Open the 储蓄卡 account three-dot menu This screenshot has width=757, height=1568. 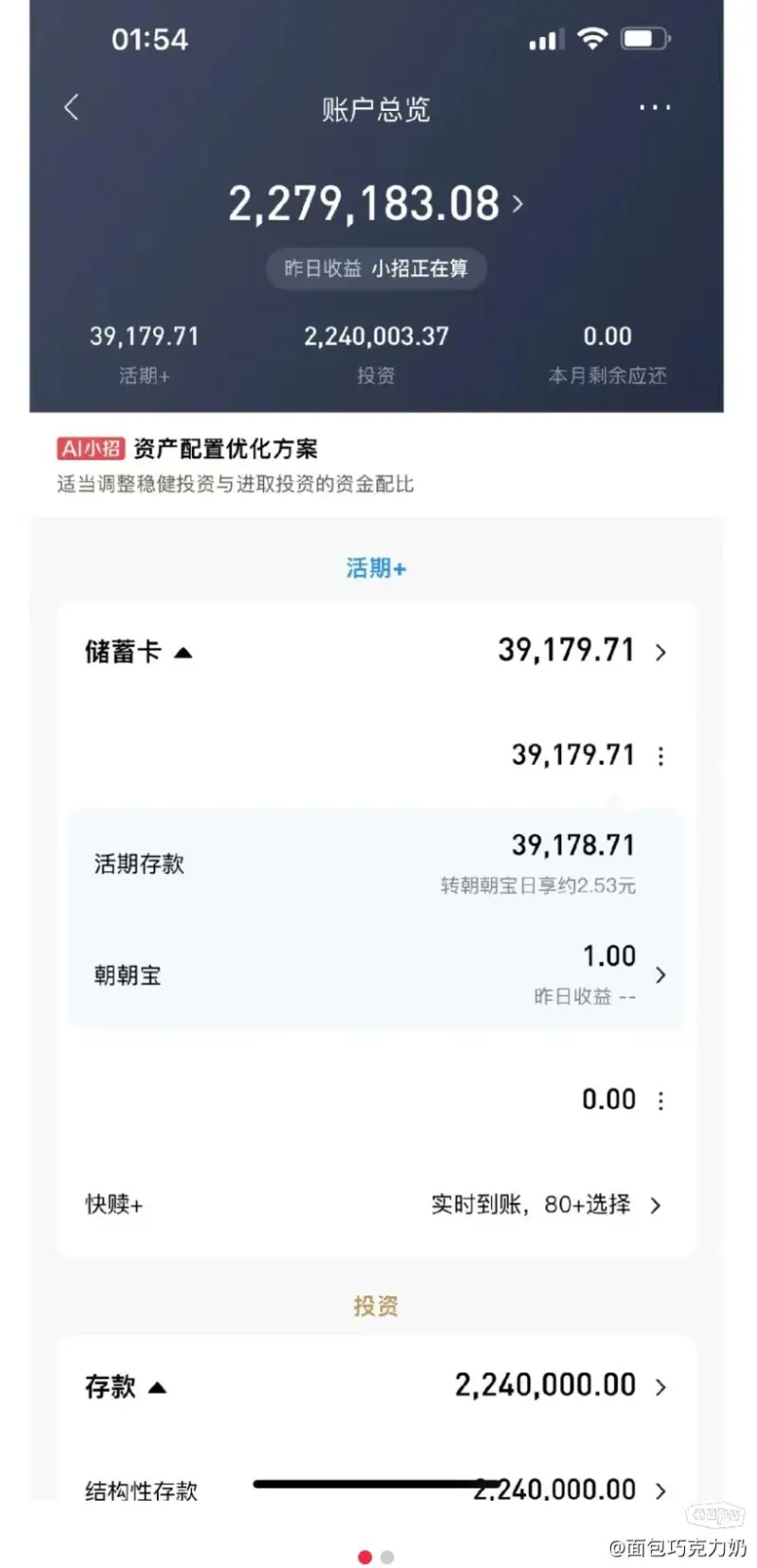pyautogui.click(x=659, y=756)
